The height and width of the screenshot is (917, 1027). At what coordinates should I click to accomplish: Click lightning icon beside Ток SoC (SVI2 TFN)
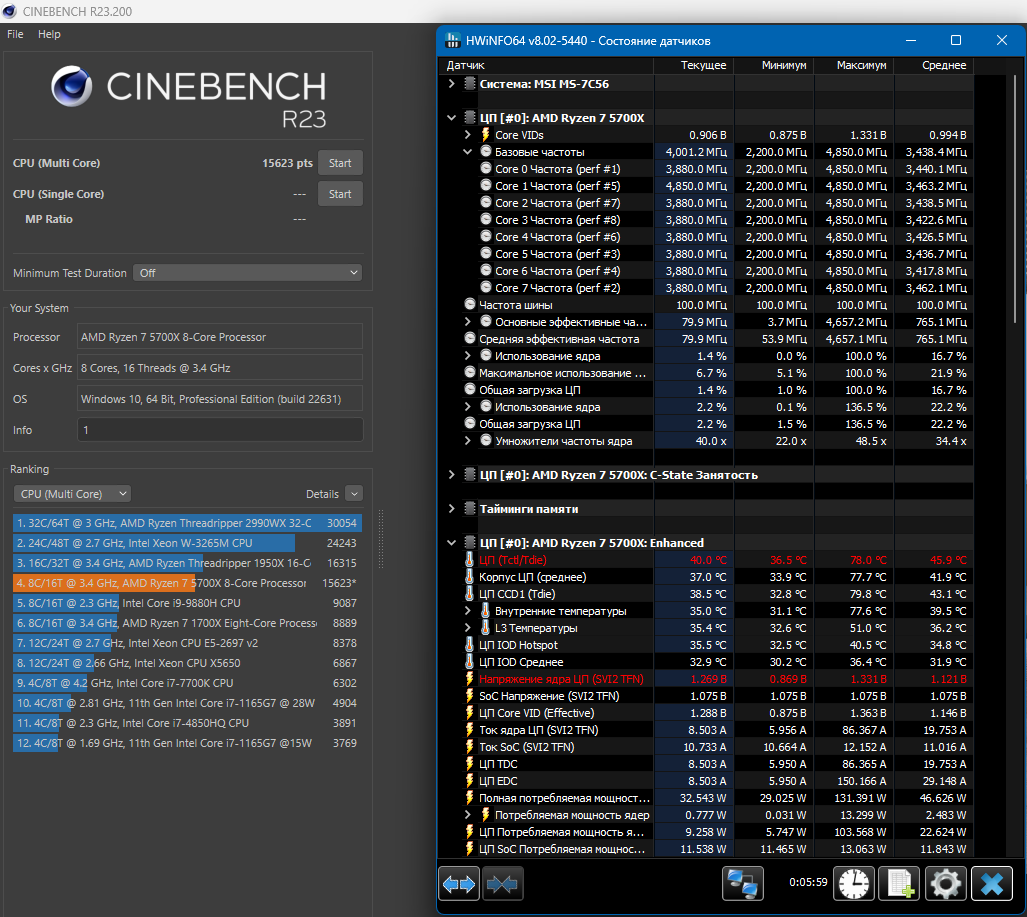coord(469,747)
